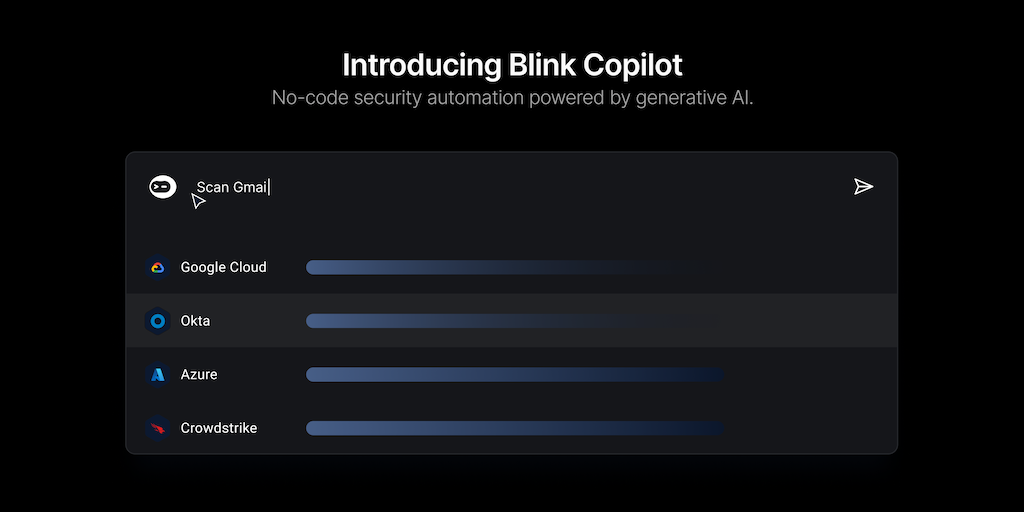The width and height of the screenshot is (1024, 512).
Task: Click the no-code security automation subtitle
Action: pos(512,98)
